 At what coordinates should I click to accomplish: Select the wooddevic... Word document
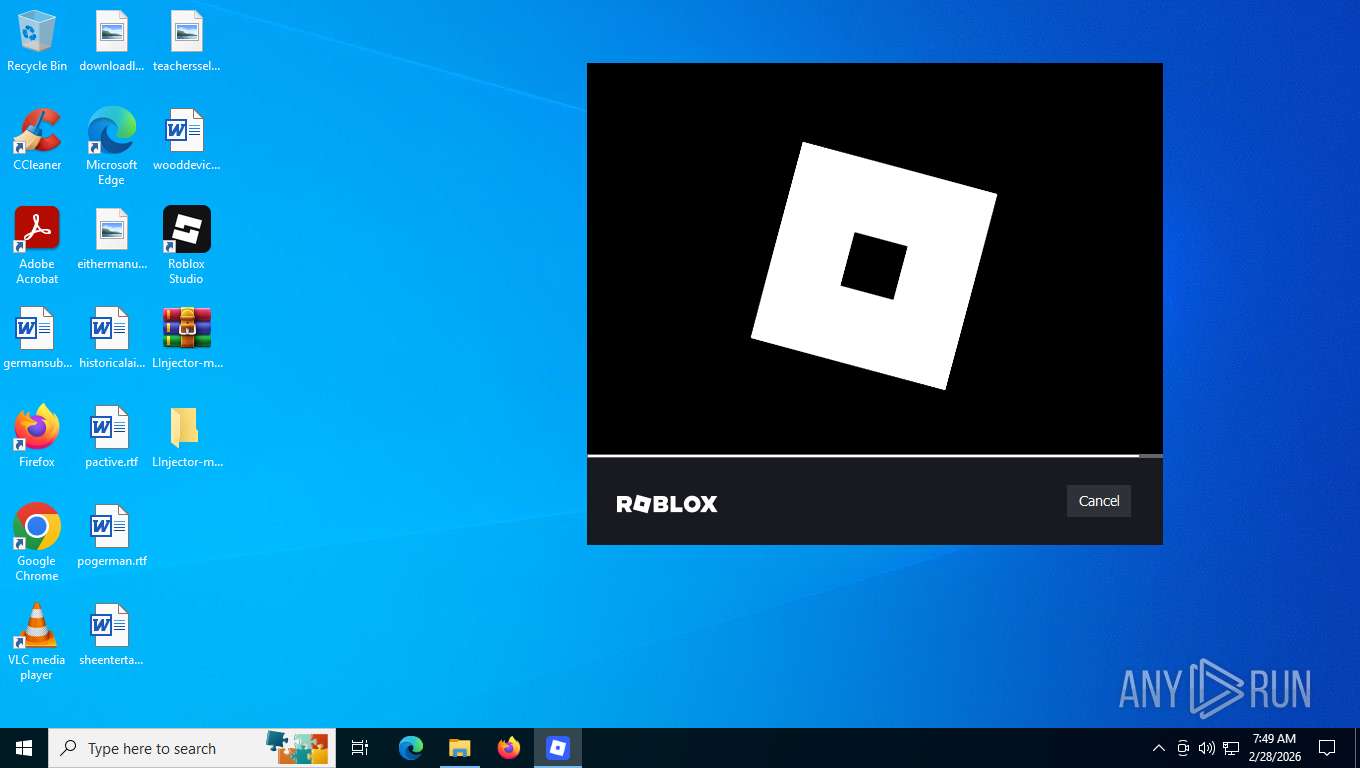point(186,141)
